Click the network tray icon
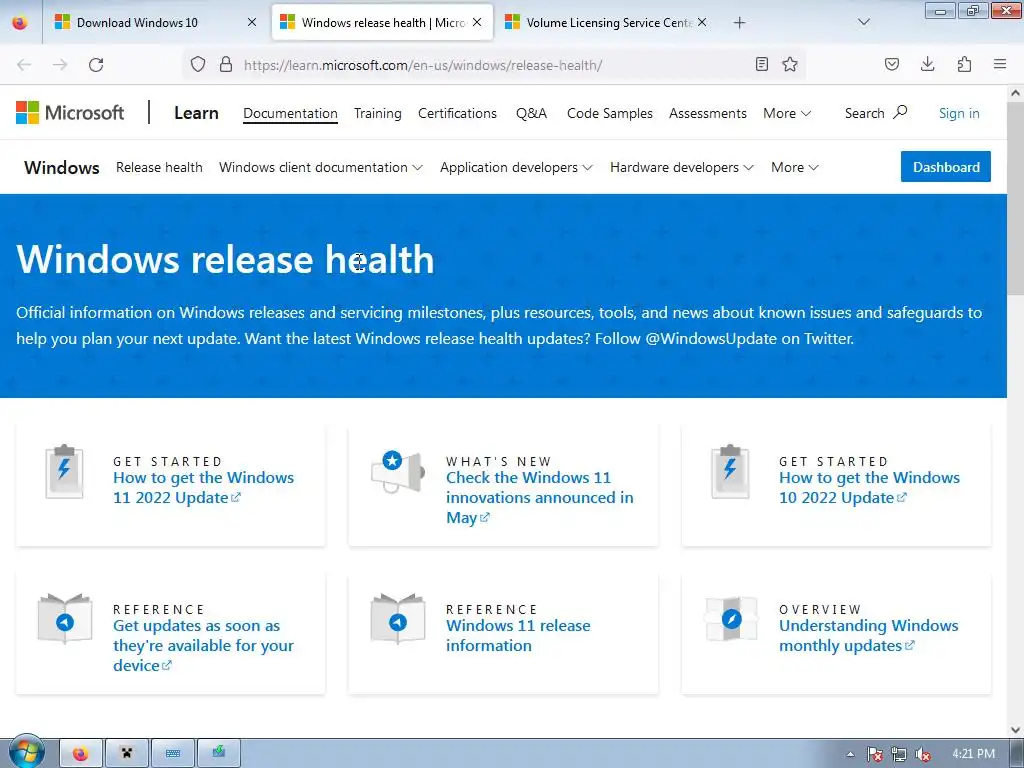 899,754
